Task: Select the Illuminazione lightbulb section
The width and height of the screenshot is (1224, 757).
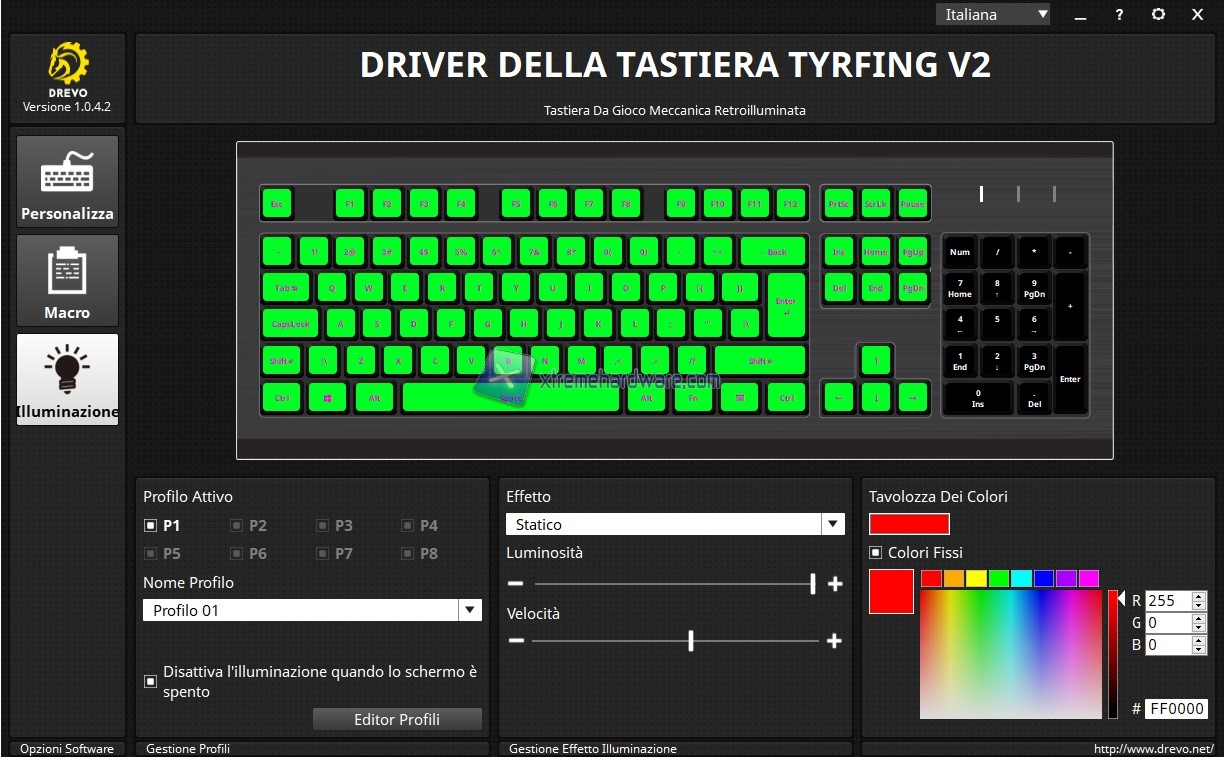Action: [67, 379]
